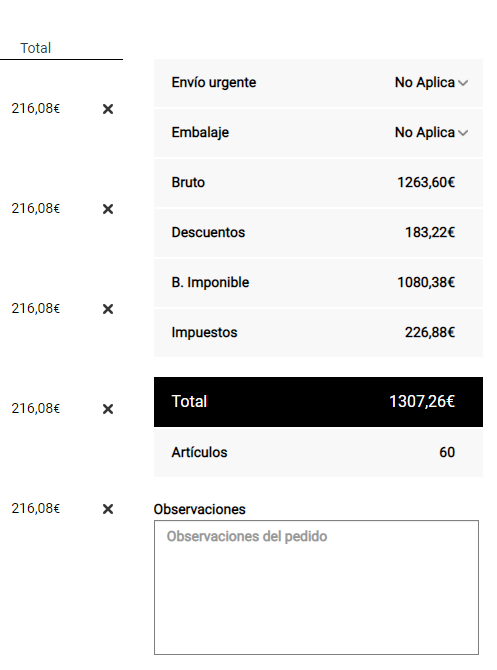
Task: Click the Bruto amount 1263,60€
Action: tap(426, 182)
